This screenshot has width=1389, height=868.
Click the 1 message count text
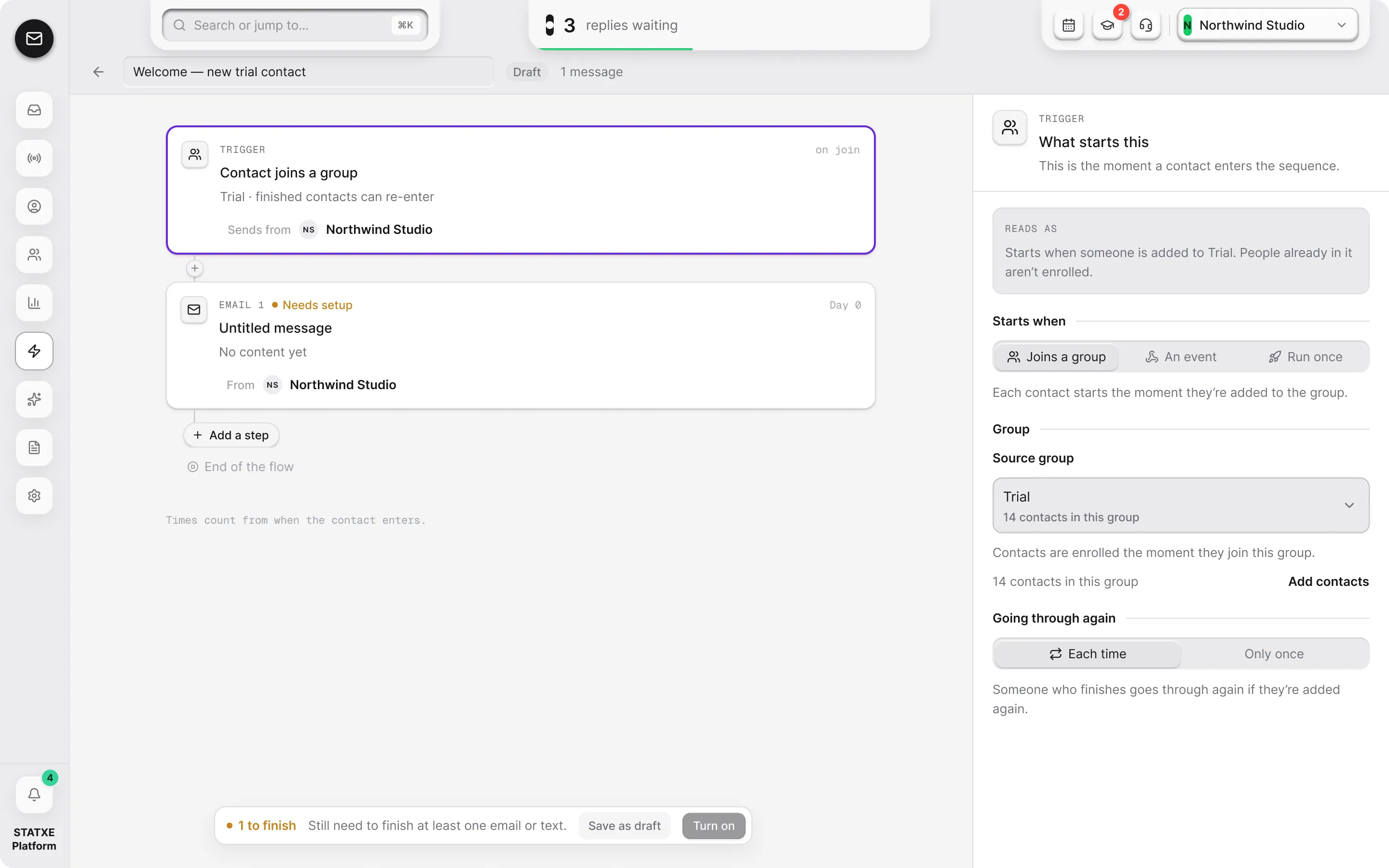point(591,72)
